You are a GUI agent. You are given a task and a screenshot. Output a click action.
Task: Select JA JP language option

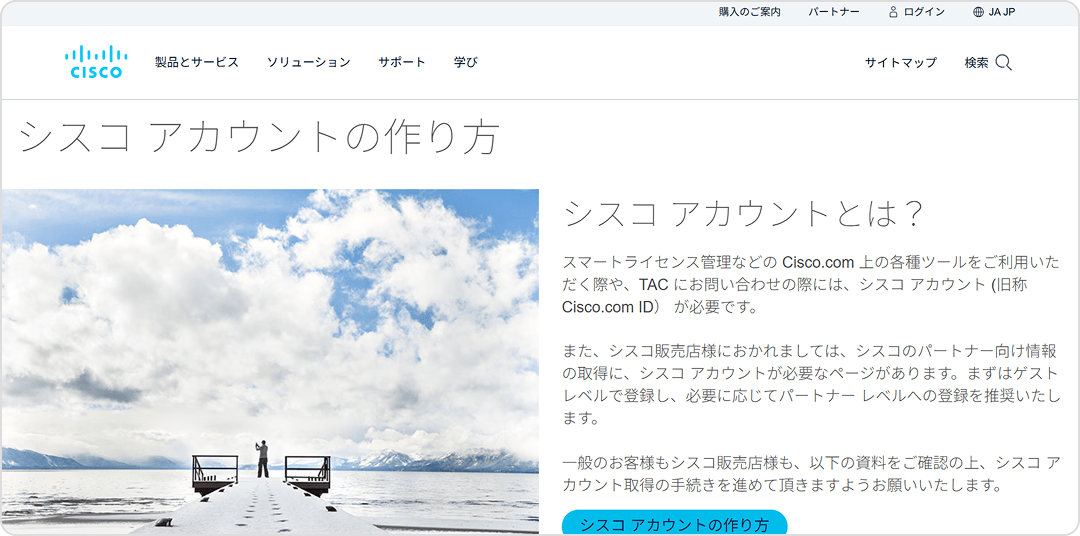(1002, 12)
